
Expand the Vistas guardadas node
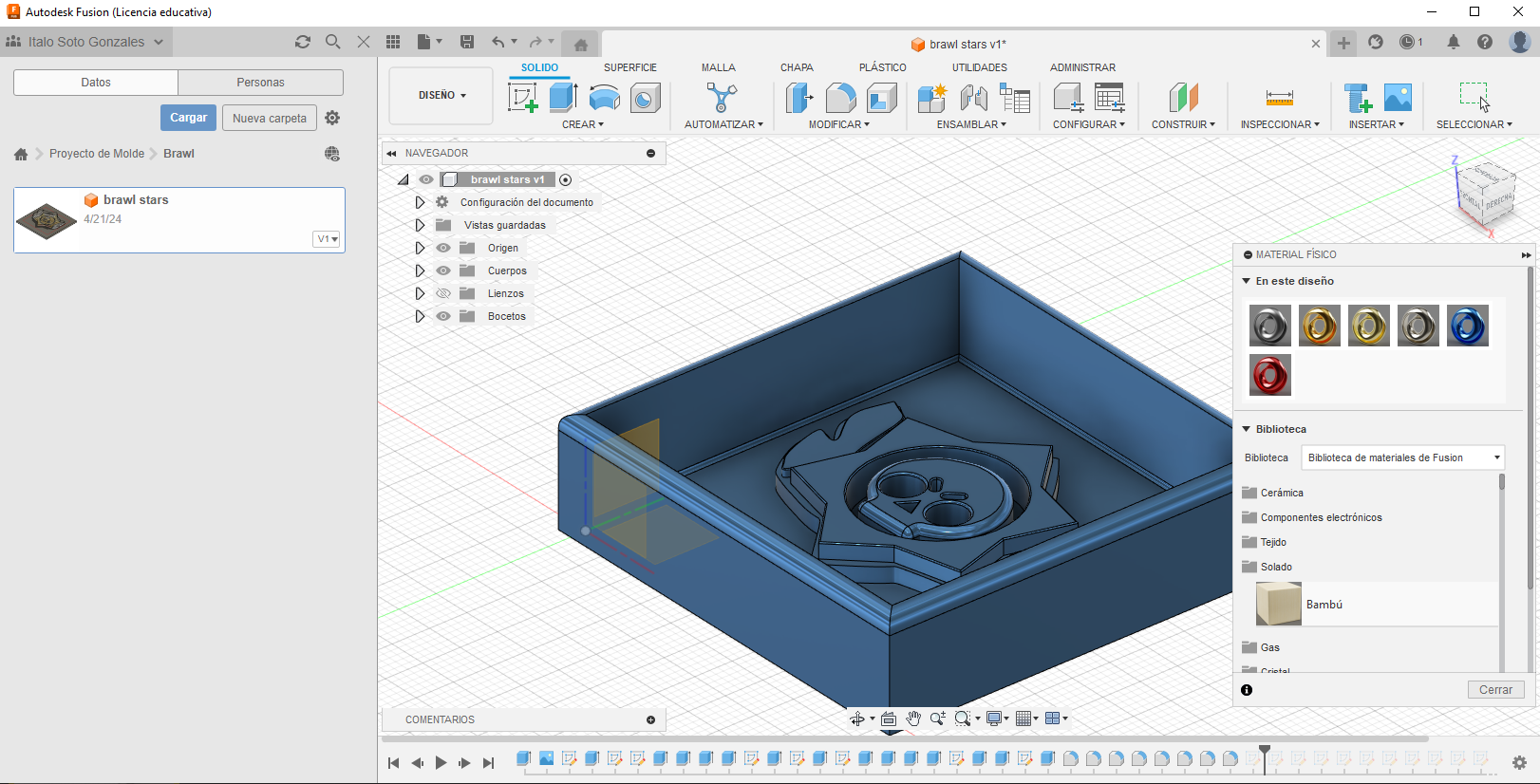(420, 225)
